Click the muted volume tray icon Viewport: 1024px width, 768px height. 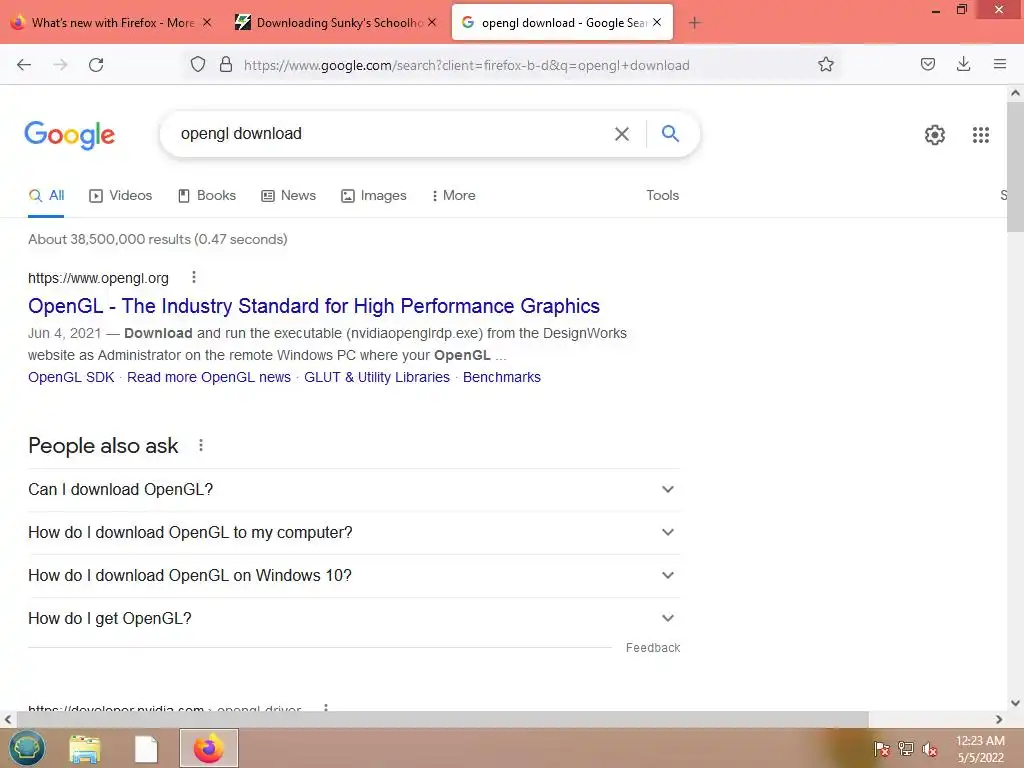click(x=929, y=748)
